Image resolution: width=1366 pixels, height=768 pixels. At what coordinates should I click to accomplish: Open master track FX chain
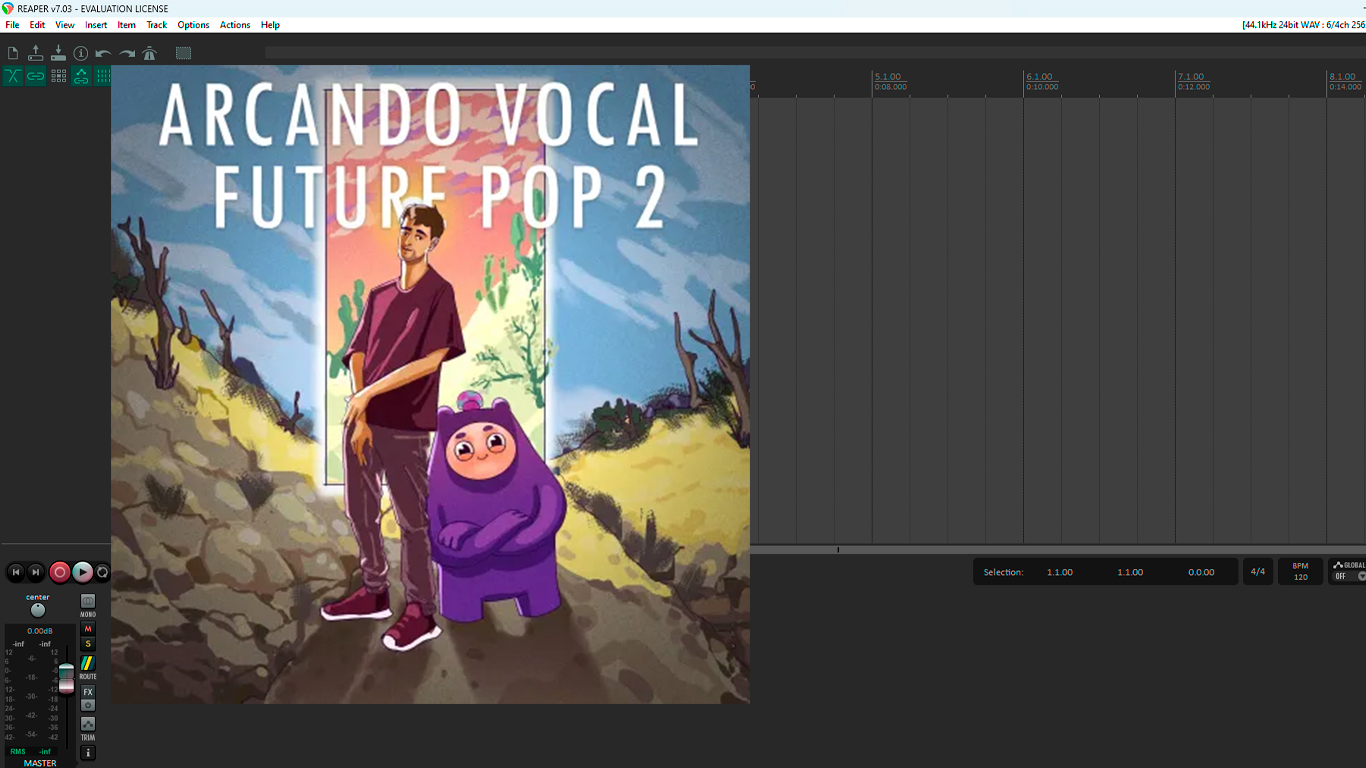pos(88,692)
